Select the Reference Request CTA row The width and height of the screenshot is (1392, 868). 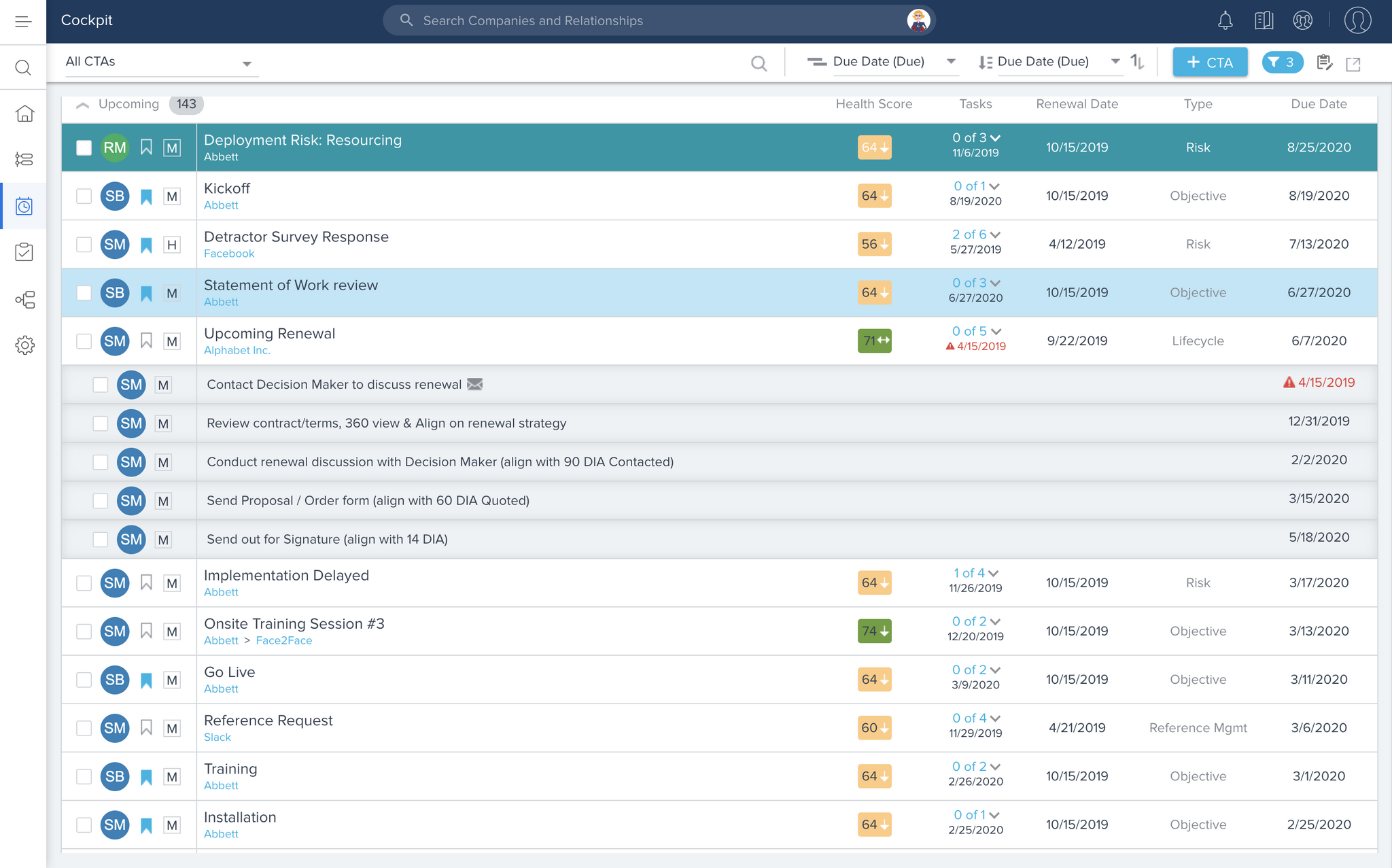268,721
